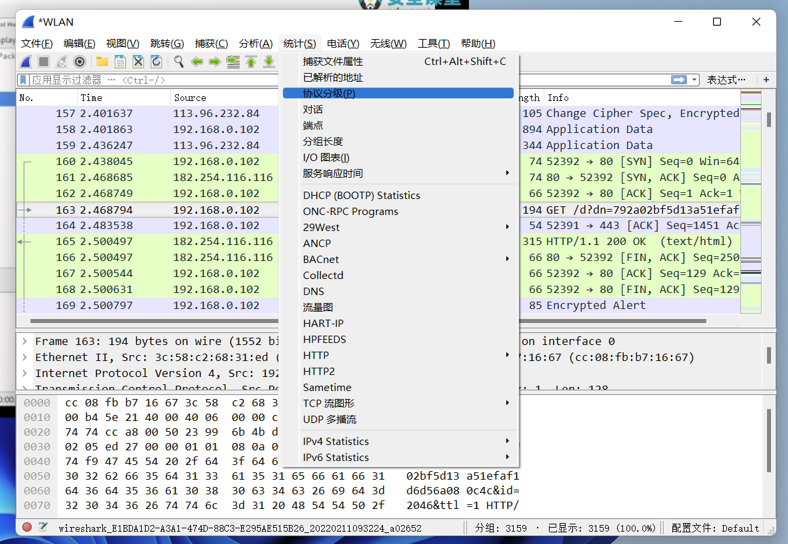Restart the current capture
The image size is (788, 544).
61,62
